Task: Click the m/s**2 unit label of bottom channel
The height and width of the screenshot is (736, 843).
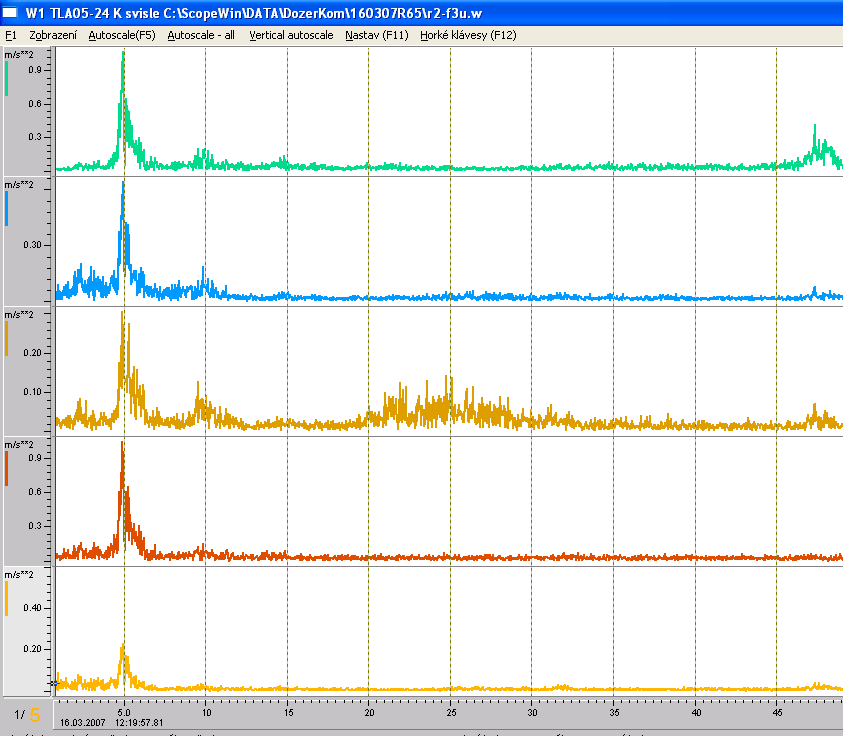Action: click(19, 575)
